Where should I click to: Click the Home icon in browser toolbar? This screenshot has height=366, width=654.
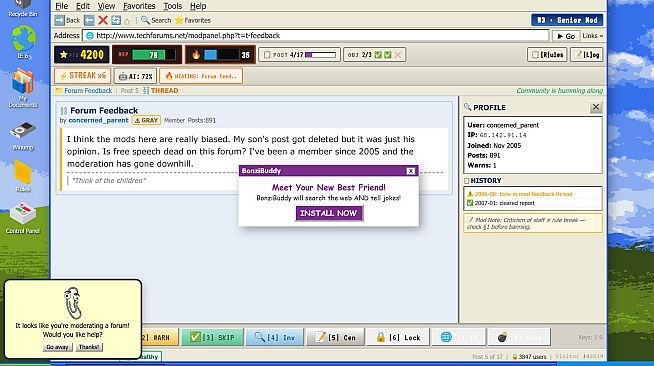pyautogui.click(x=127, y=20)
